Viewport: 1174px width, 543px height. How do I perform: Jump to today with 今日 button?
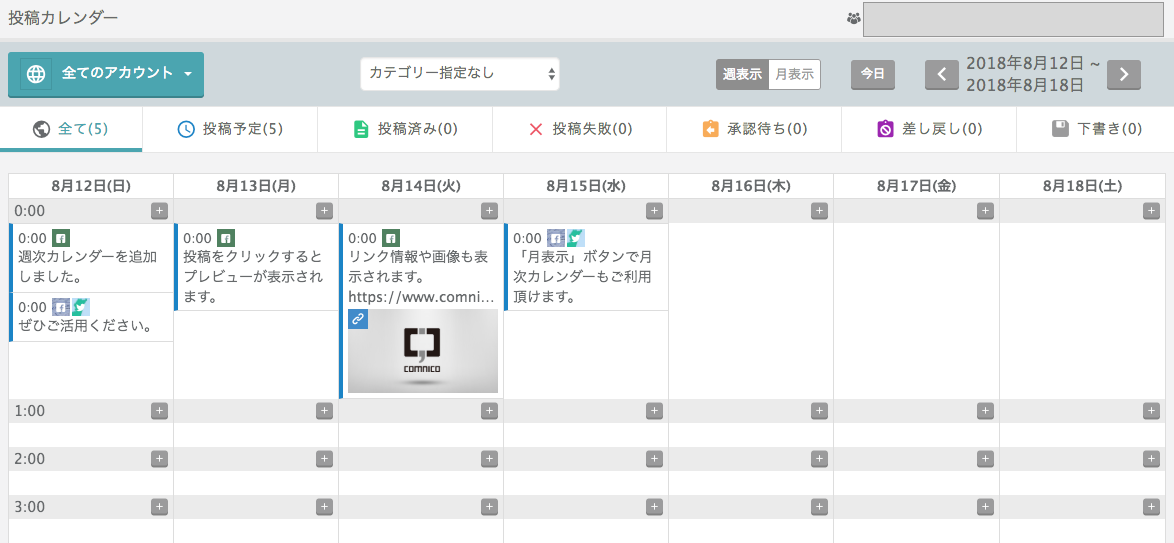pyautogui.click(x=873, y=74)
